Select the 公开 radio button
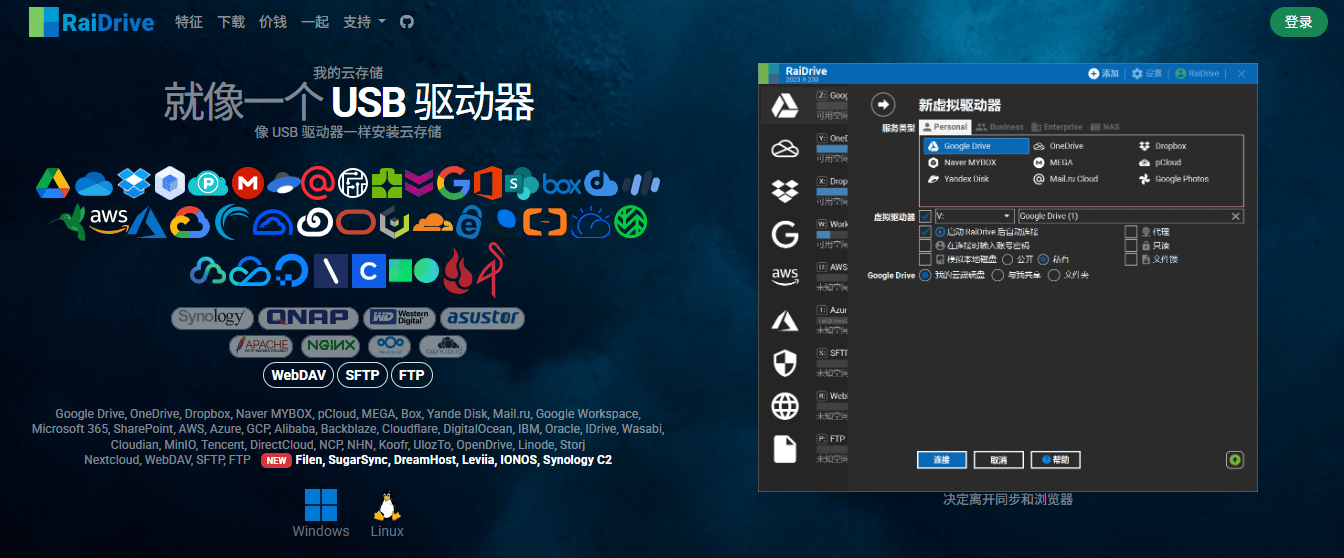The image size is (1344, 558). [x=1008, y=259]
